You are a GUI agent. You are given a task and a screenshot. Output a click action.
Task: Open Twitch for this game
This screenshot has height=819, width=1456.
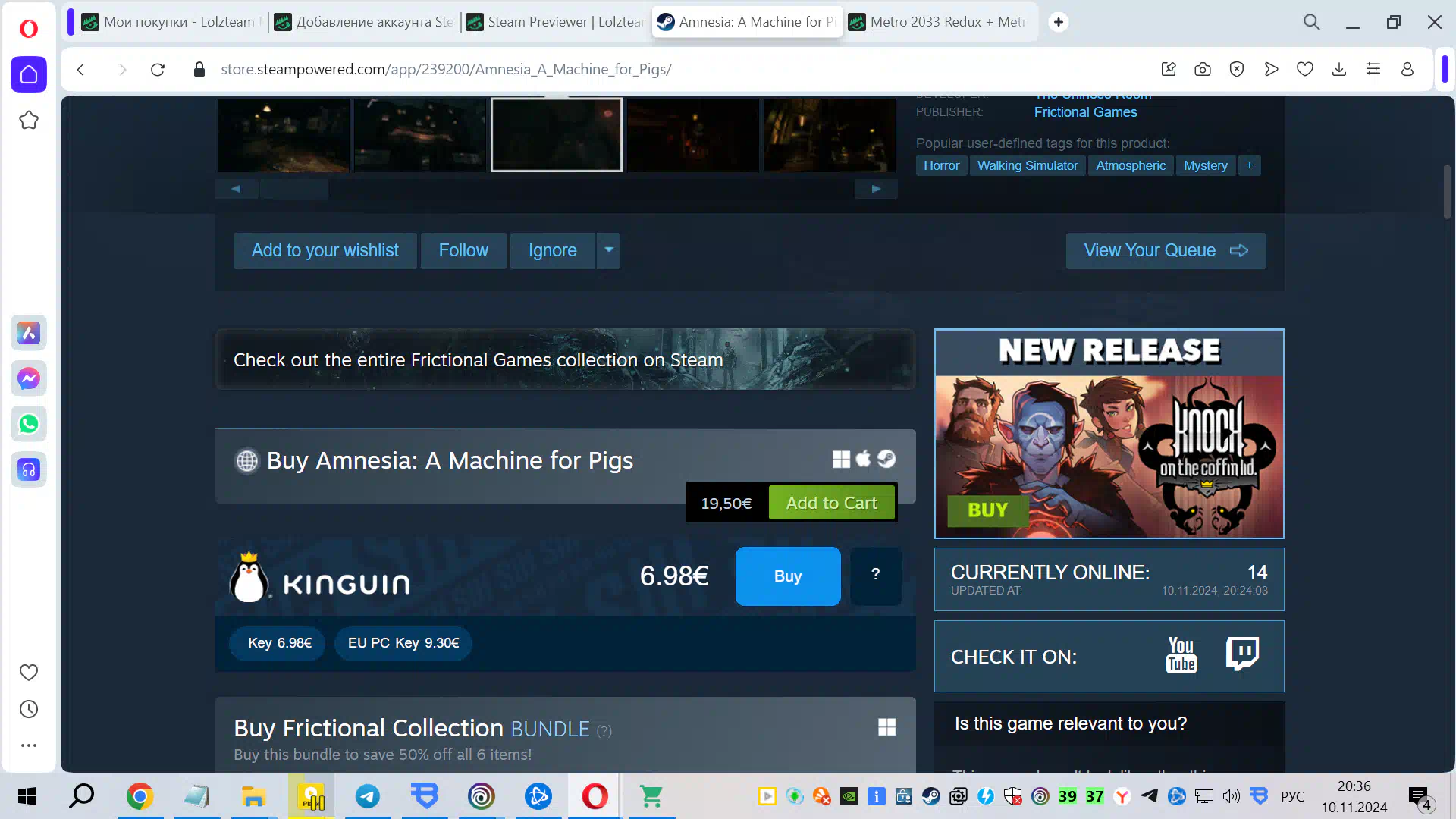coord(1242,654)
